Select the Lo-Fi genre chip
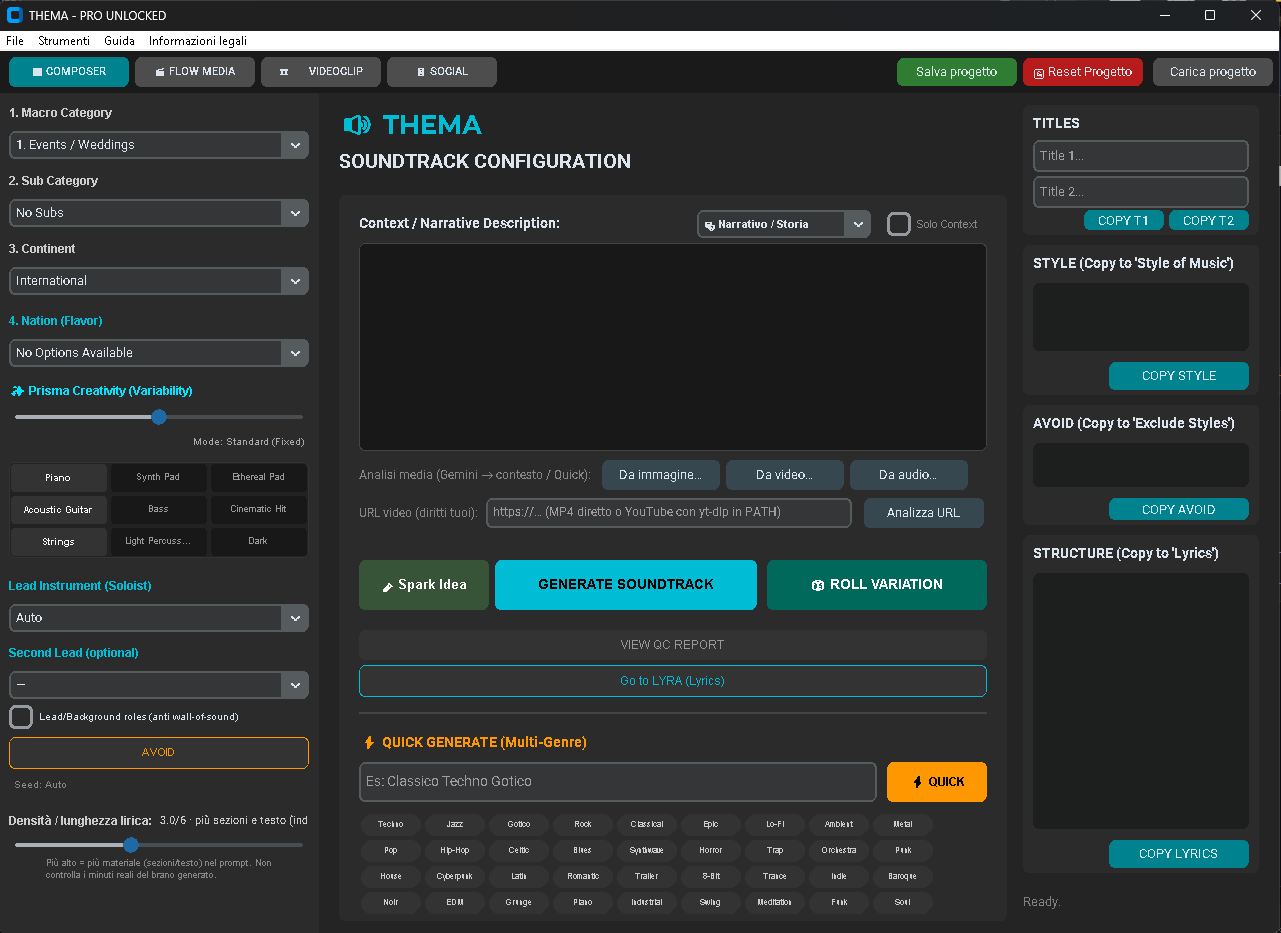The height and width of the screenshot is (933, 1281). click(x=775, y=825)
